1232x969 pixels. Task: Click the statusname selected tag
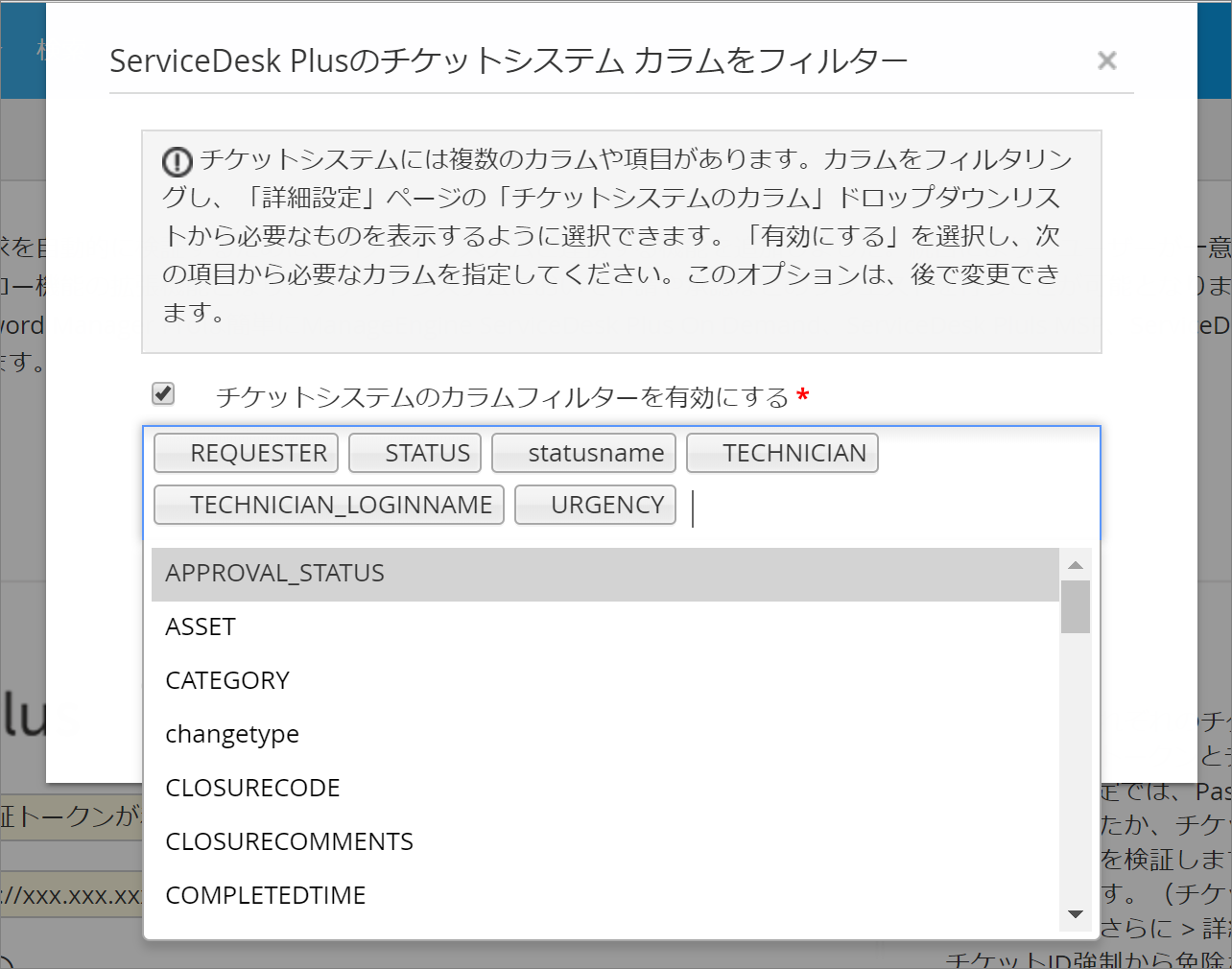pyautogui.click(x=583, y=454)
